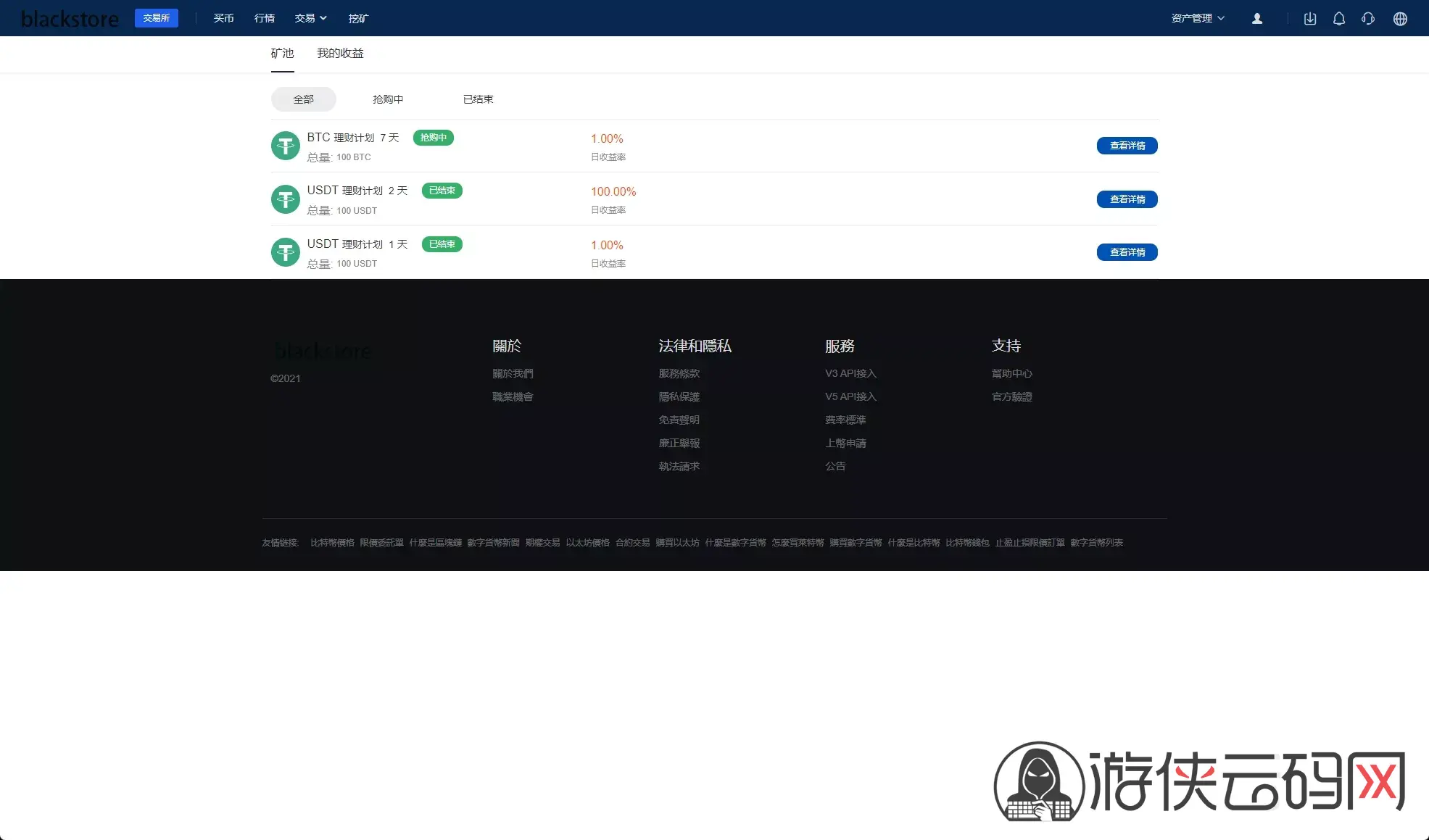The width and height of the screenshot is (1429, 840).
Task: Click the 交易所 button in header
Action: pos(157,18)
